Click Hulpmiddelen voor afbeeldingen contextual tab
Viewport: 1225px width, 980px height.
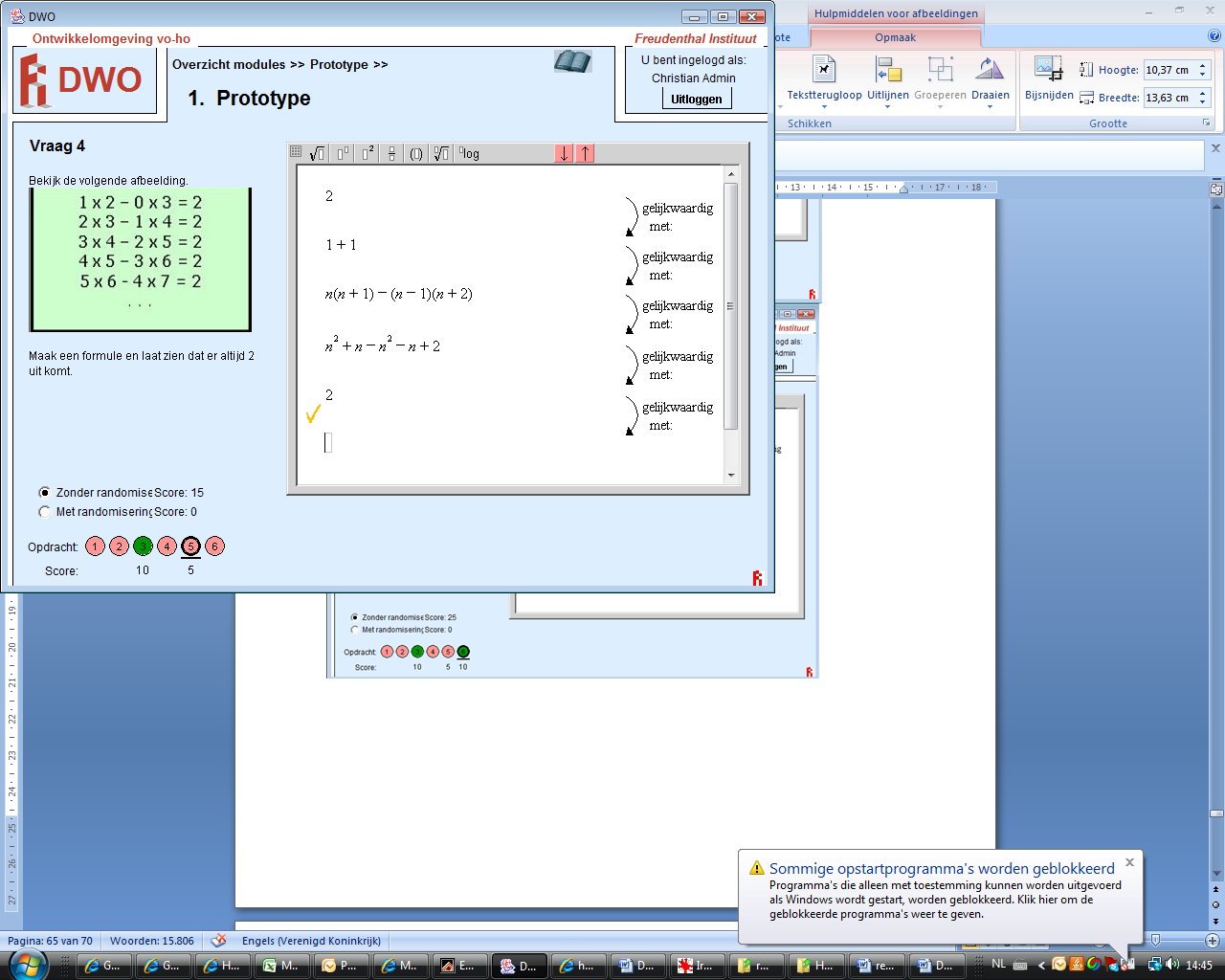(896, 13)
